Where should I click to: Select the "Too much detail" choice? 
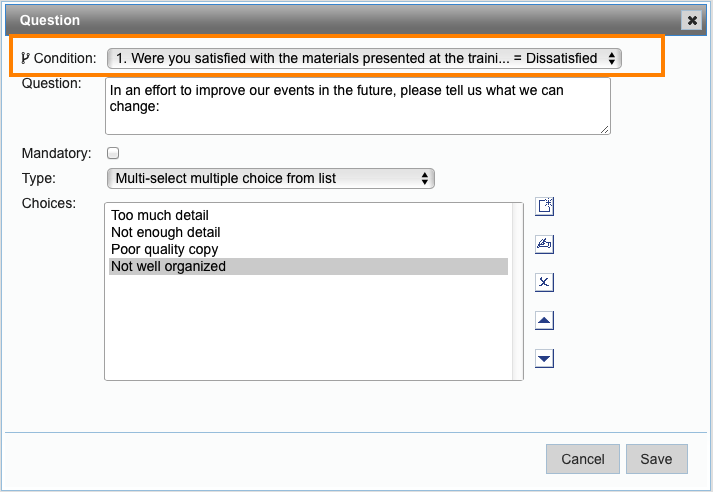pos(160,215)
